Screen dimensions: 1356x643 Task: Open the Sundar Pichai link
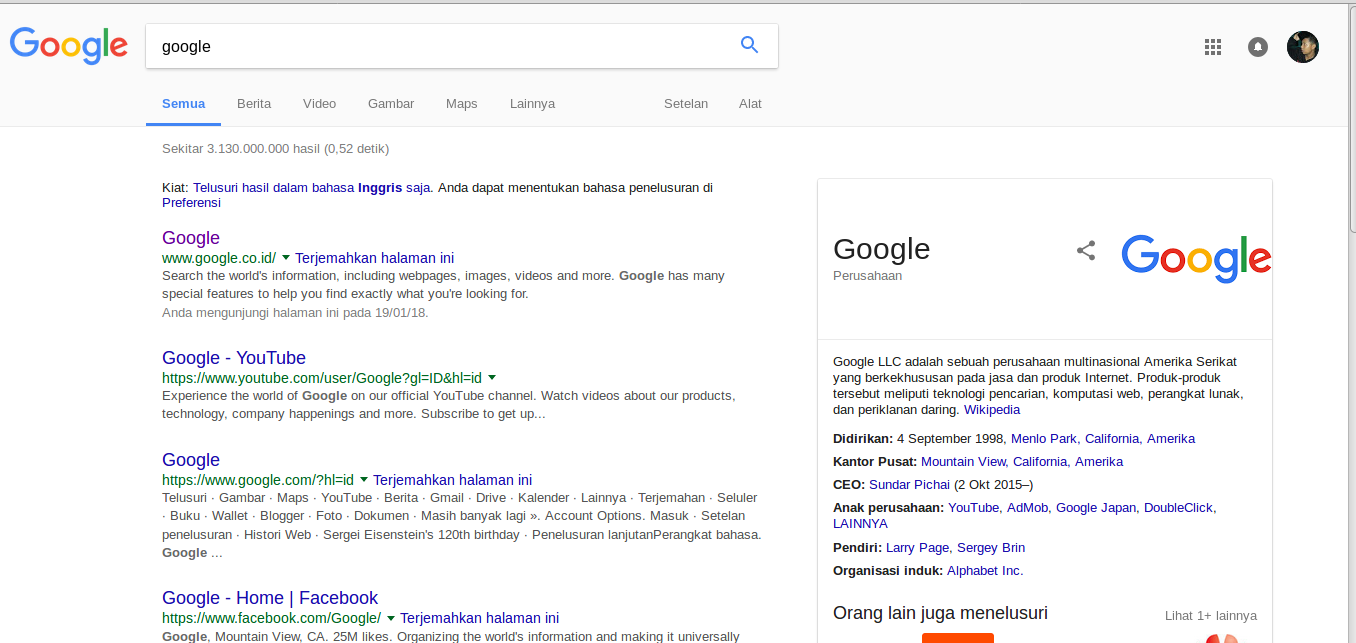click(x=909, y=485)
